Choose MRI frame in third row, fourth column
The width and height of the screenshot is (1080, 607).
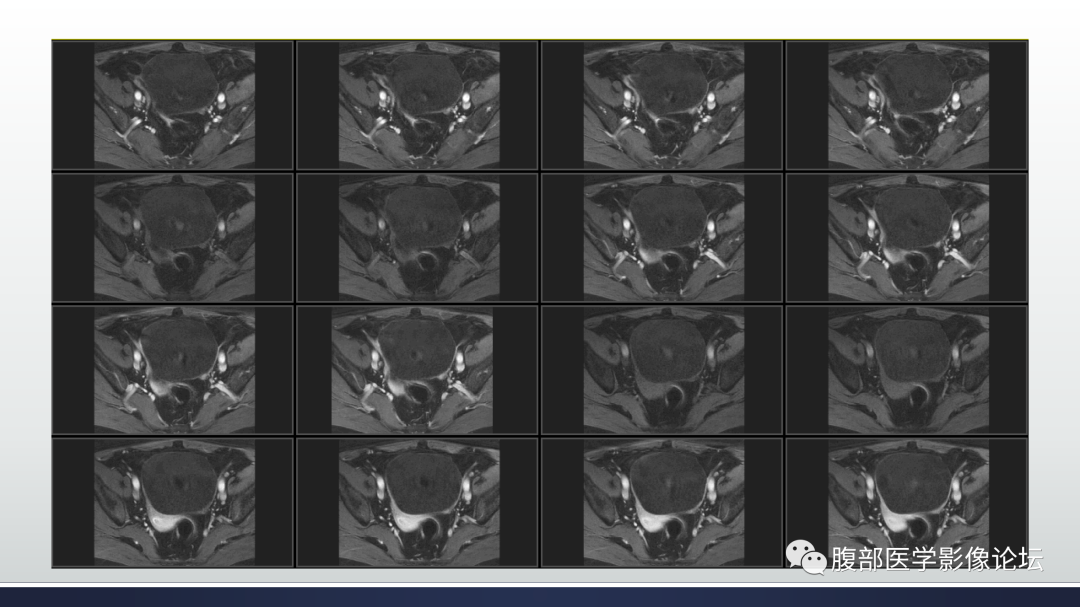point(906,370)
